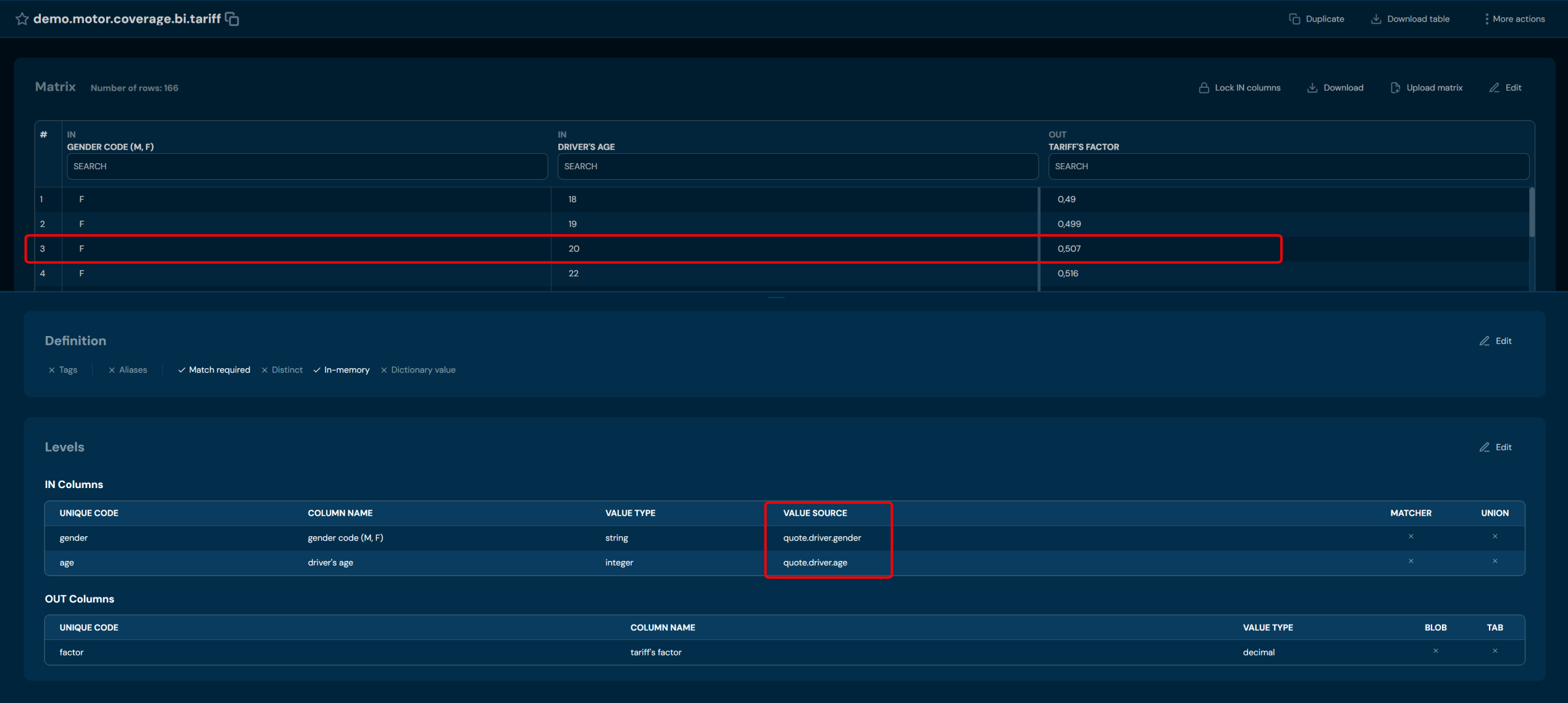1568x703 pixels.
Task: Click the Duplicate icon in top bar
Action: click(x=1294, y=19)
